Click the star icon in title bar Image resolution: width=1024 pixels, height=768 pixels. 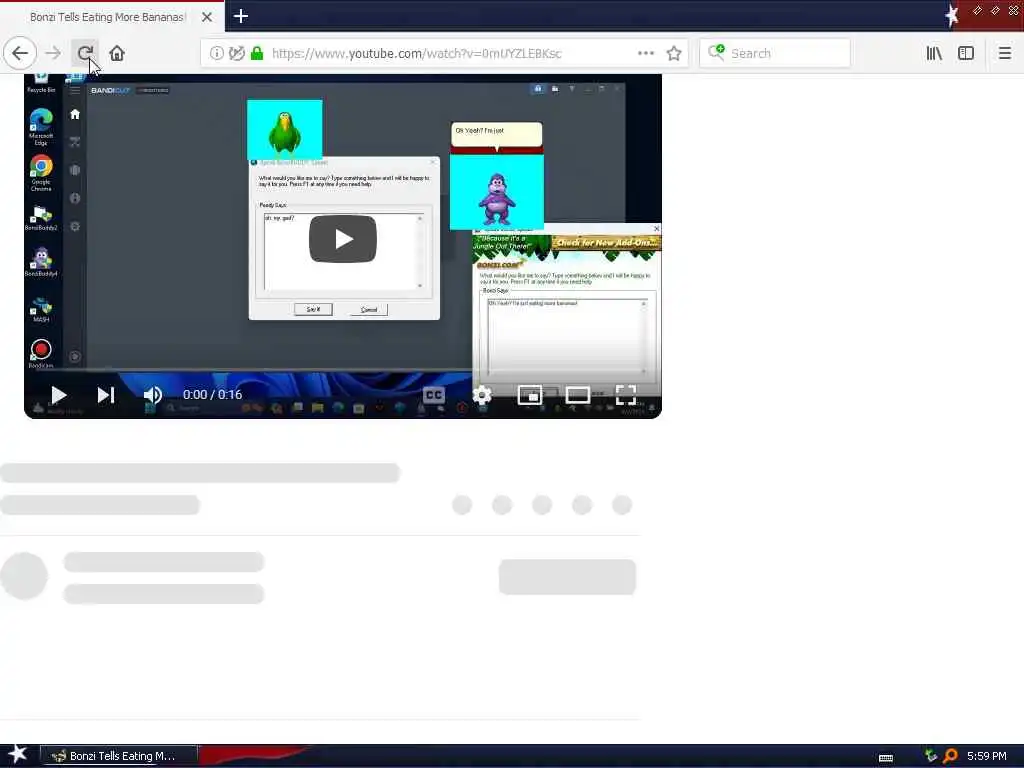(x=952, y=14)
